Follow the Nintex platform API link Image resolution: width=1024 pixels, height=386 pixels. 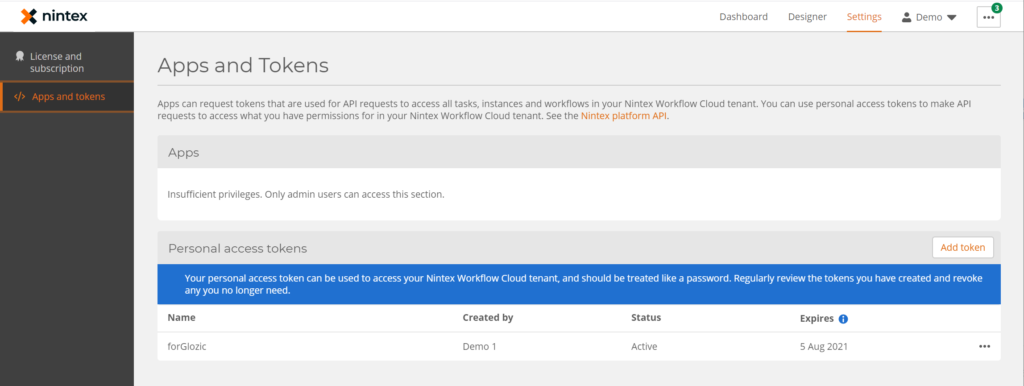(x=624, y=116)
